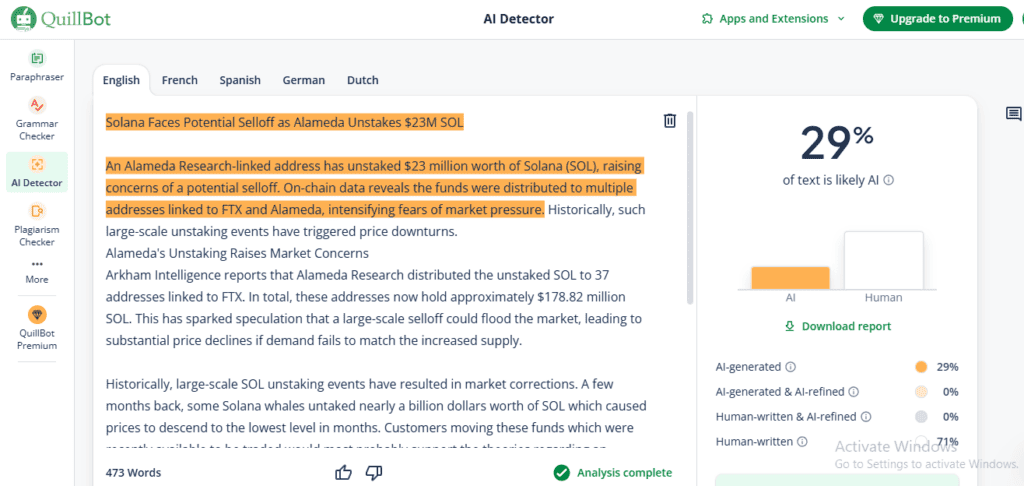Expand Apps and Extensions dropdown

(x=773, y=19)
